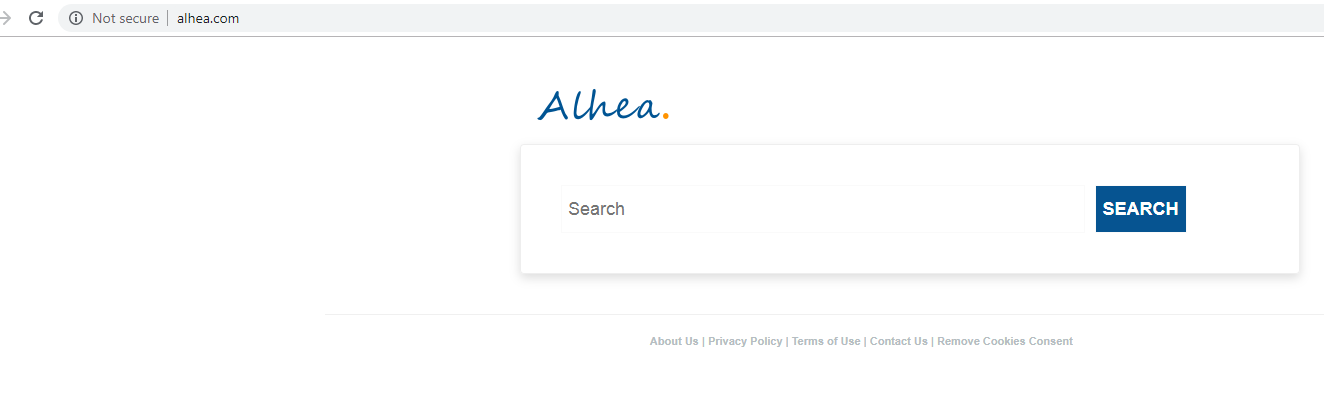Click the Alhea handwritten logo

coord(598,105)
